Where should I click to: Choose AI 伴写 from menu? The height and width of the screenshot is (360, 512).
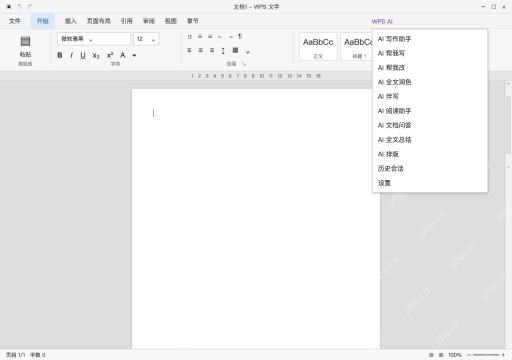point(430,97)
